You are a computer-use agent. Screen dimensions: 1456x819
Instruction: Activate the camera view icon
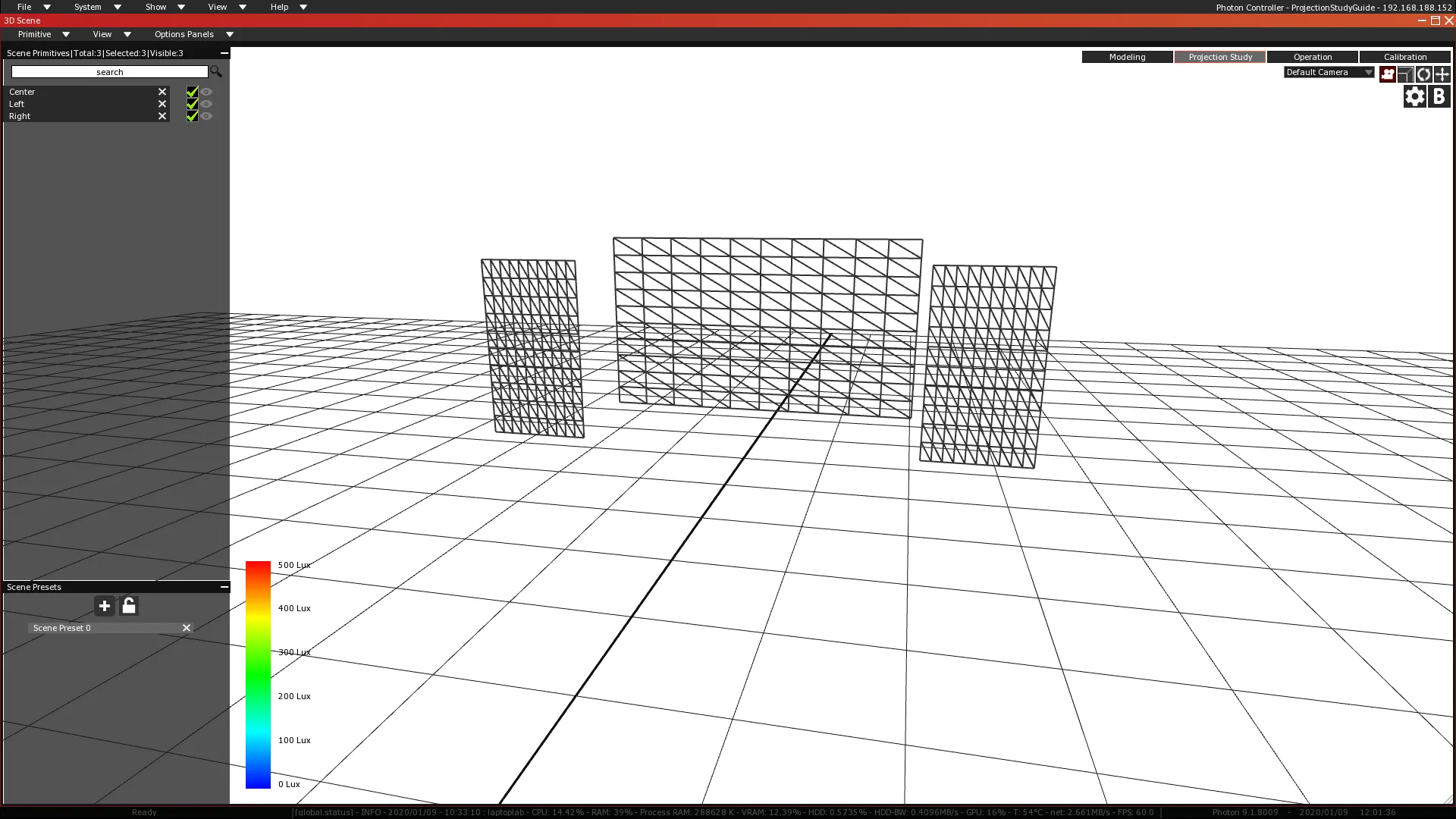(x=1387, y=74)
